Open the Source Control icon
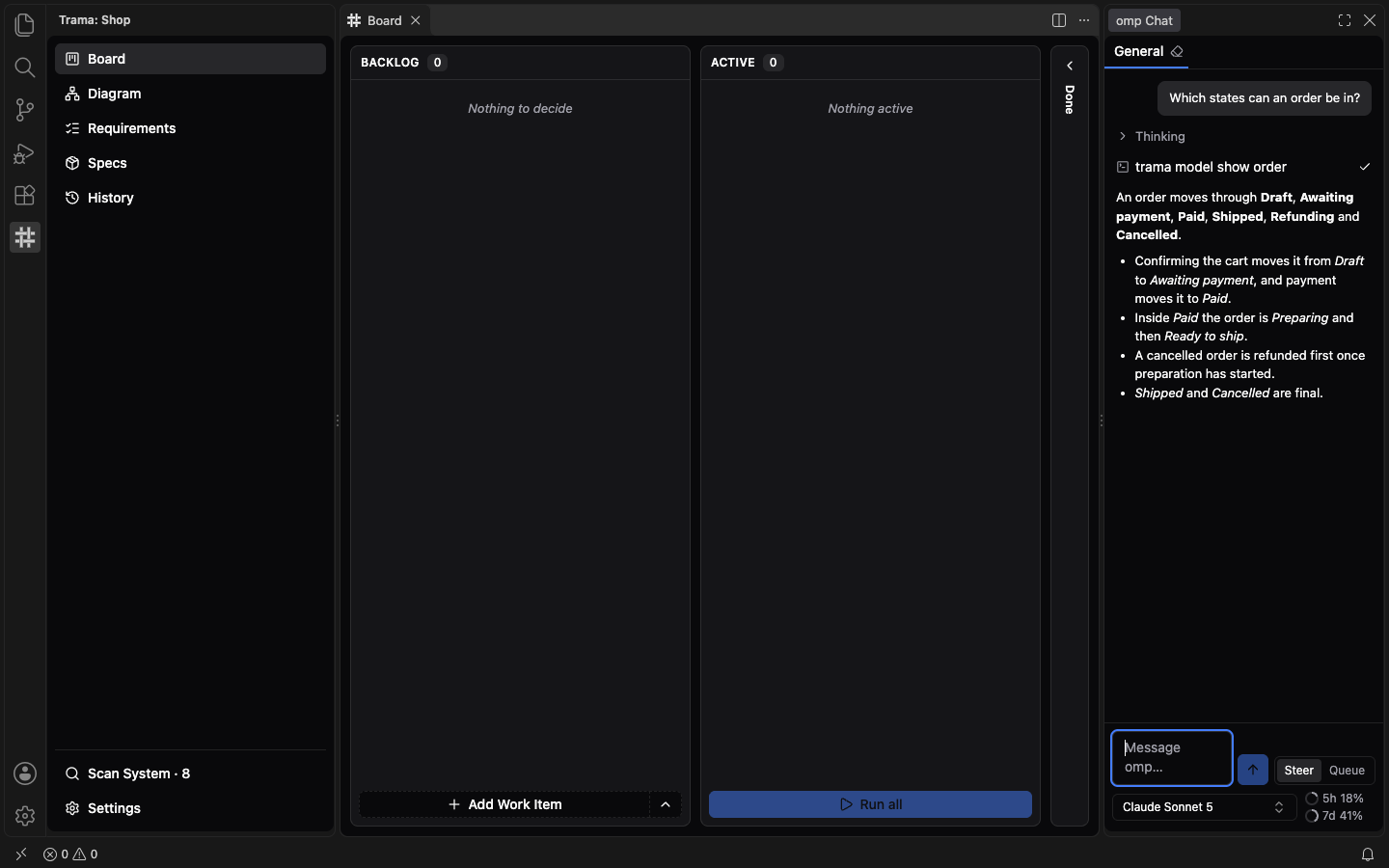Viewport: 1389px width, 868px height. coord(25,110)
